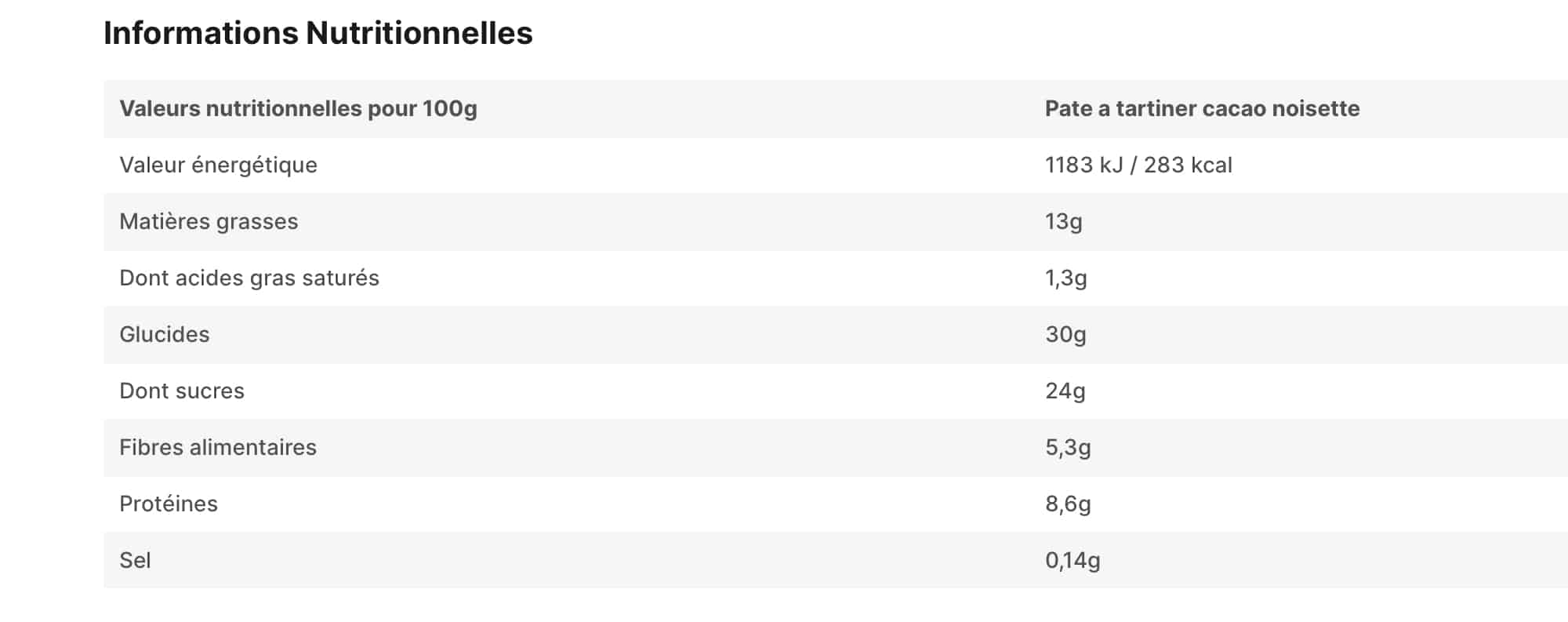Image resolution: width=1568 pixels, height=622 pixels.
Task: Select the Fibres alimentaires row label
Action: point(217,447)
